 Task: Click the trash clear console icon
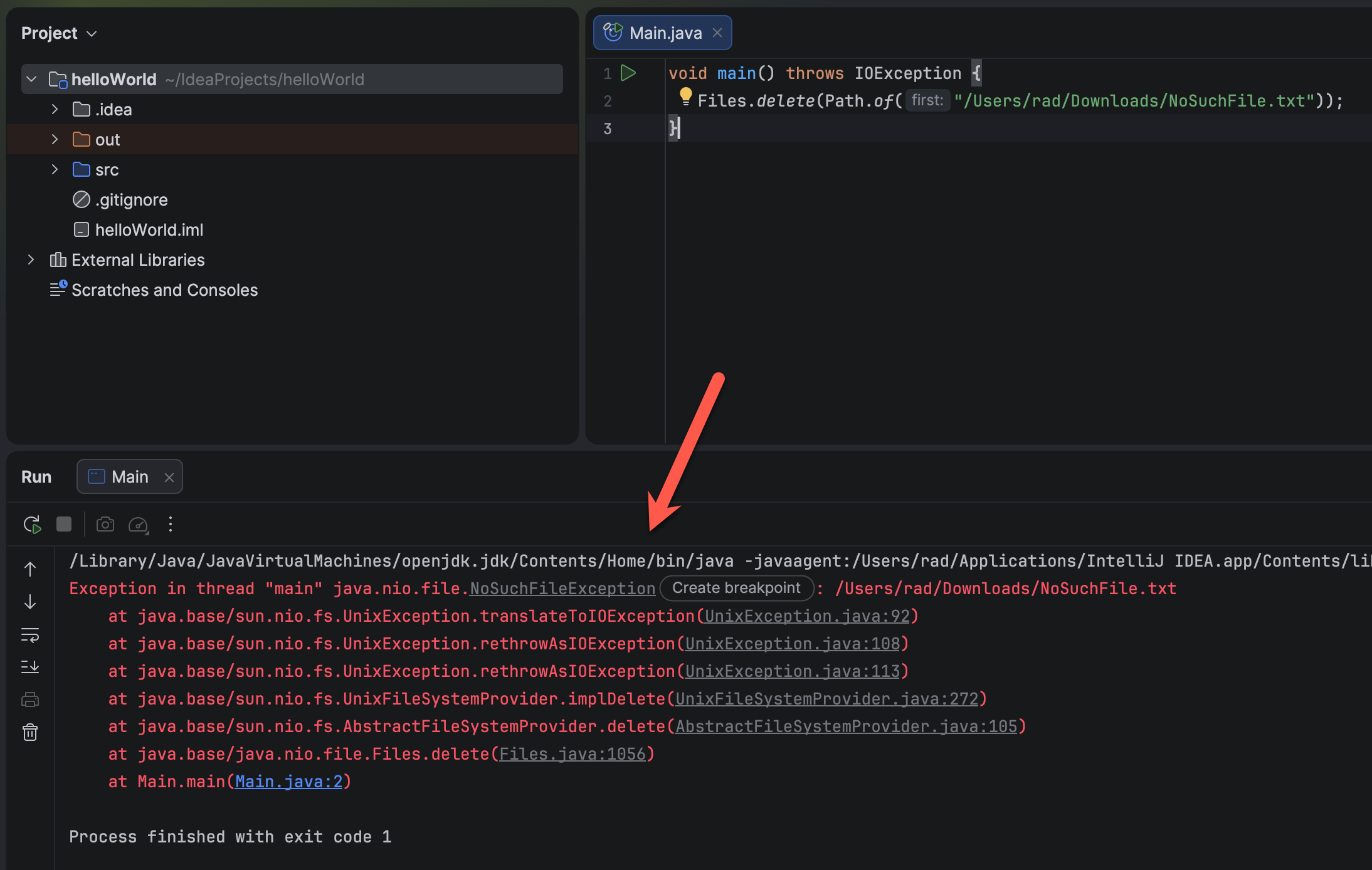(30, 732)
